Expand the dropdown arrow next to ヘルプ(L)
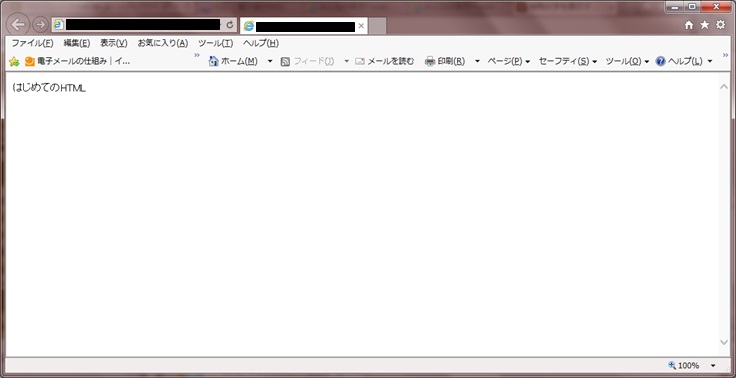736x378 pixels. 710,61
